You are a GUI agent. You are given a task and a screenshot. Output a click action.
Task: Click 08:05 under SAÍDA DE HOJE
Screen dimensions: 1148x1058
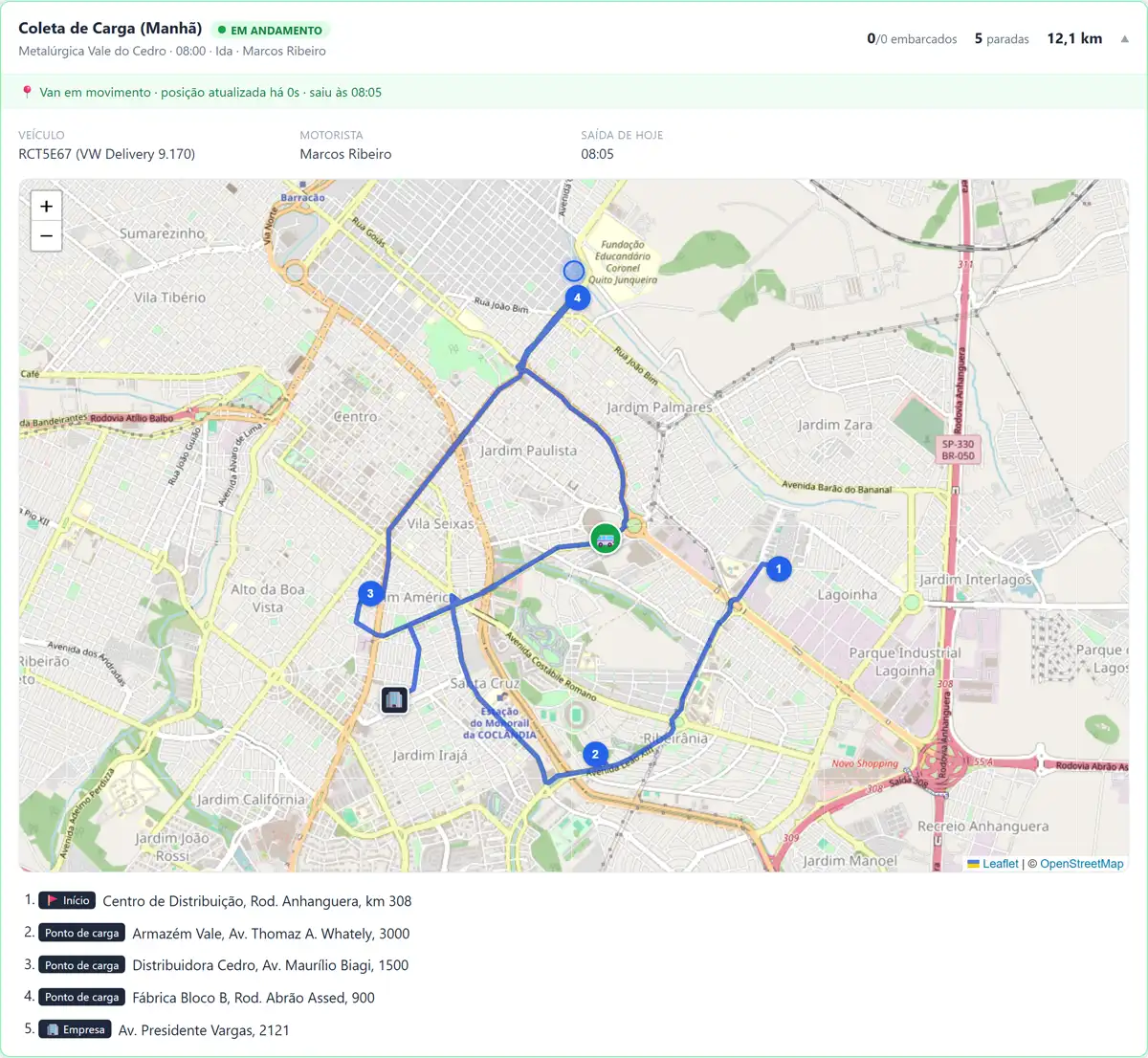click(597, 154)
